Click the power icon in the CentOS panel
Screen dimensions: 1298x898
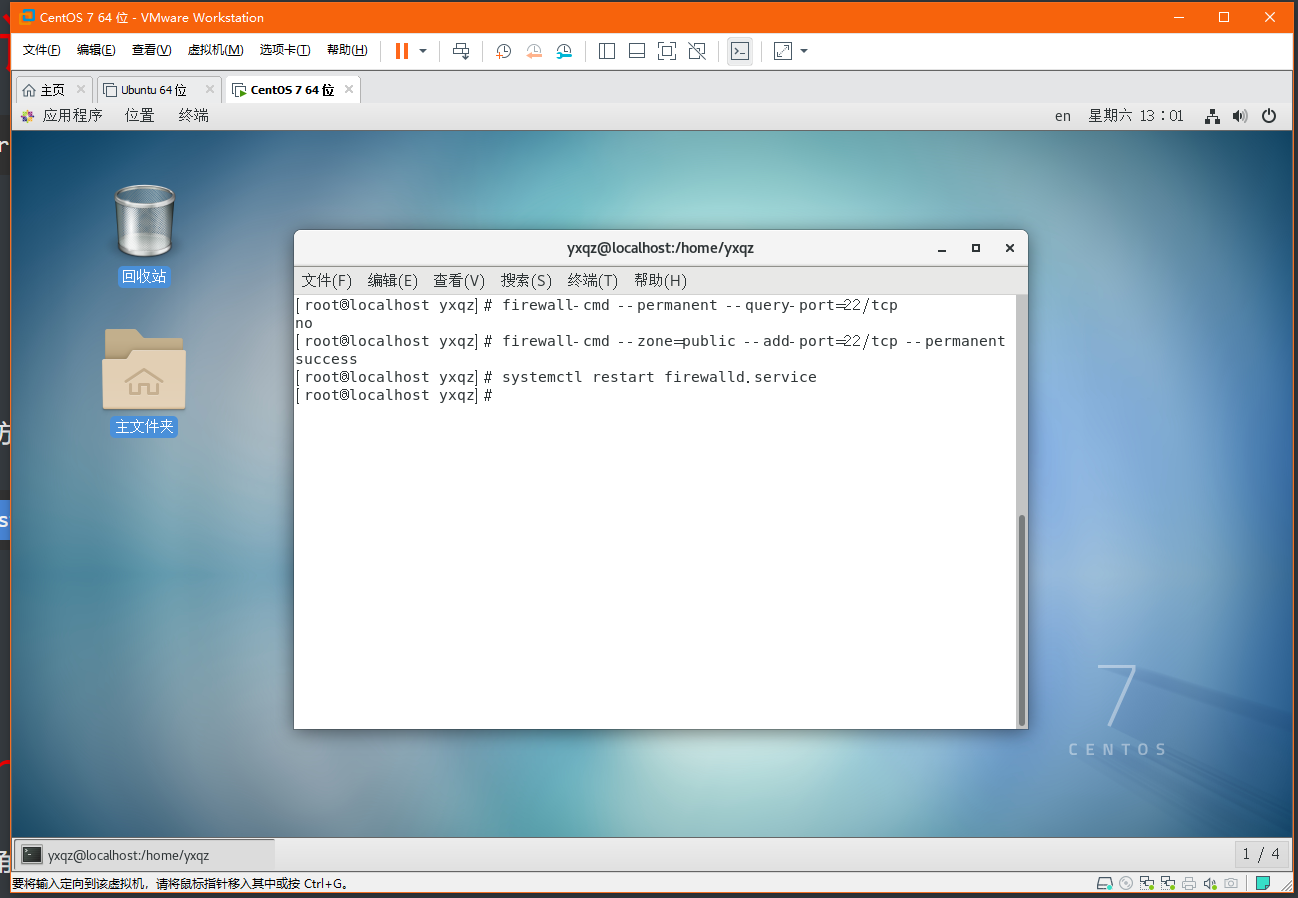coord(1269,116)
